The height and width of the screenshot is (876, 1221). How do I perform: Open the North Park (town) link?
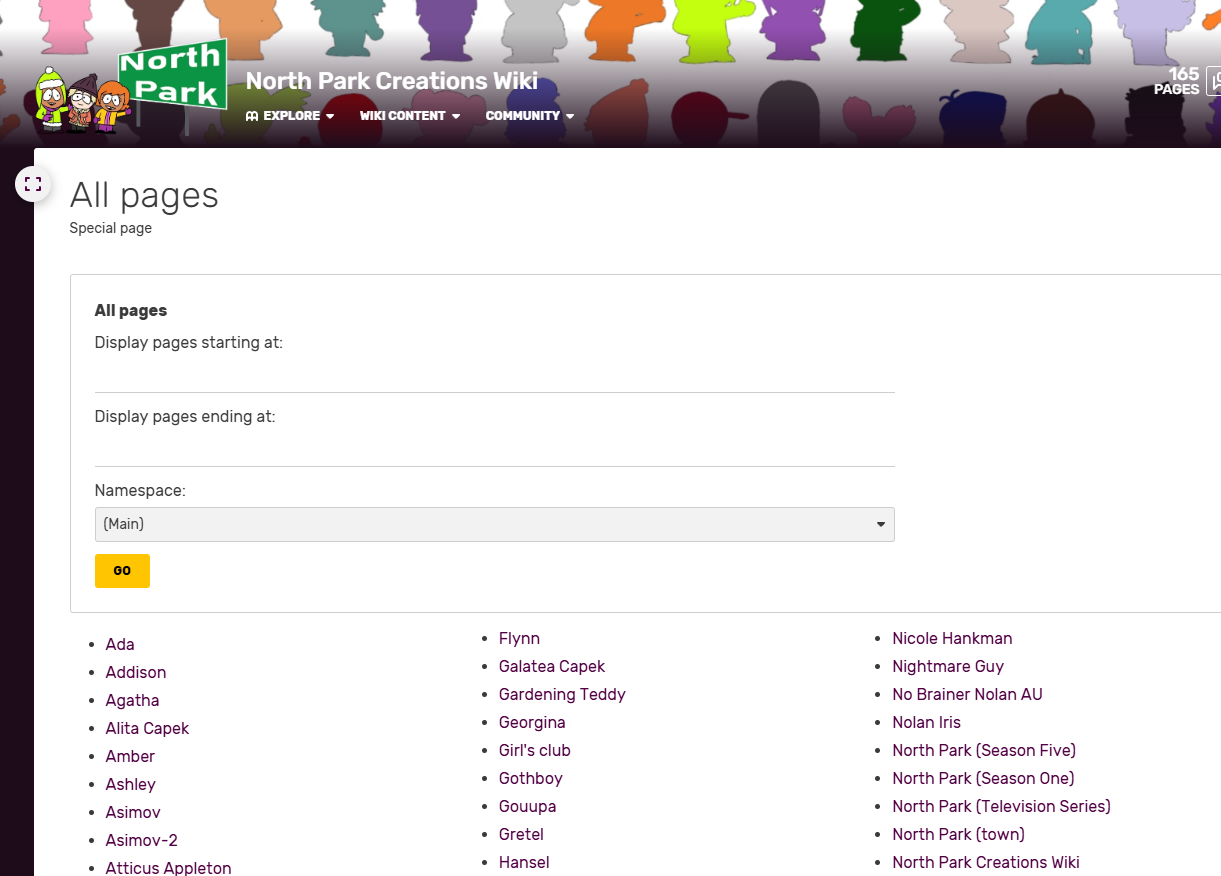point(958,835)
